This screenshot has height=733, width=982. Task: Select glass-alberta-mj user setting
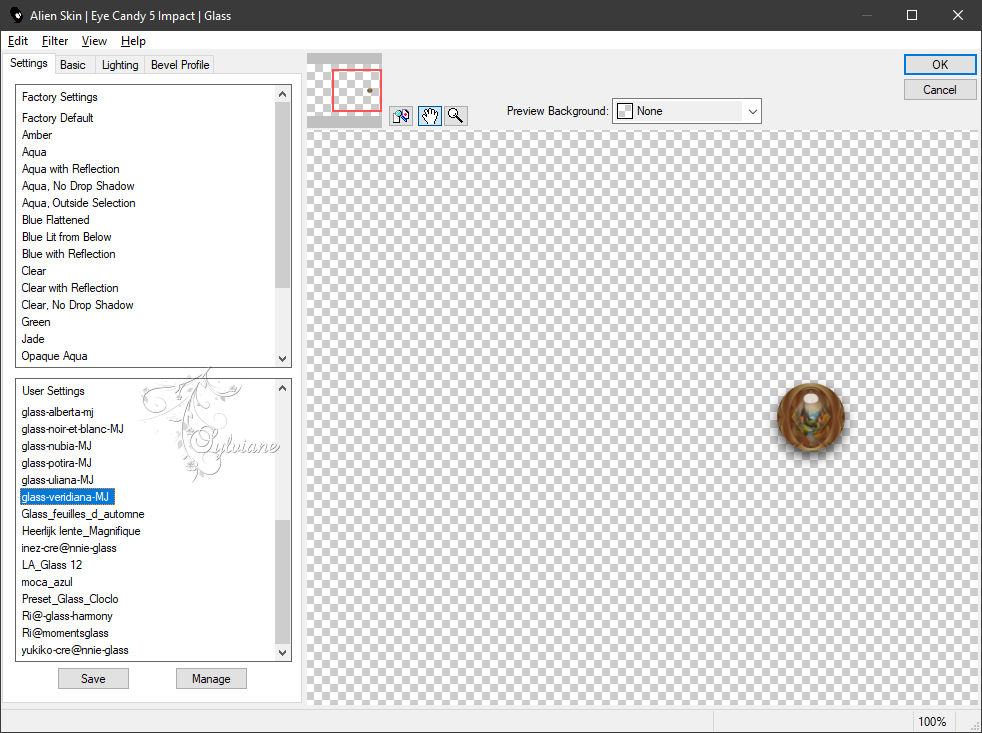click(58, 412)
